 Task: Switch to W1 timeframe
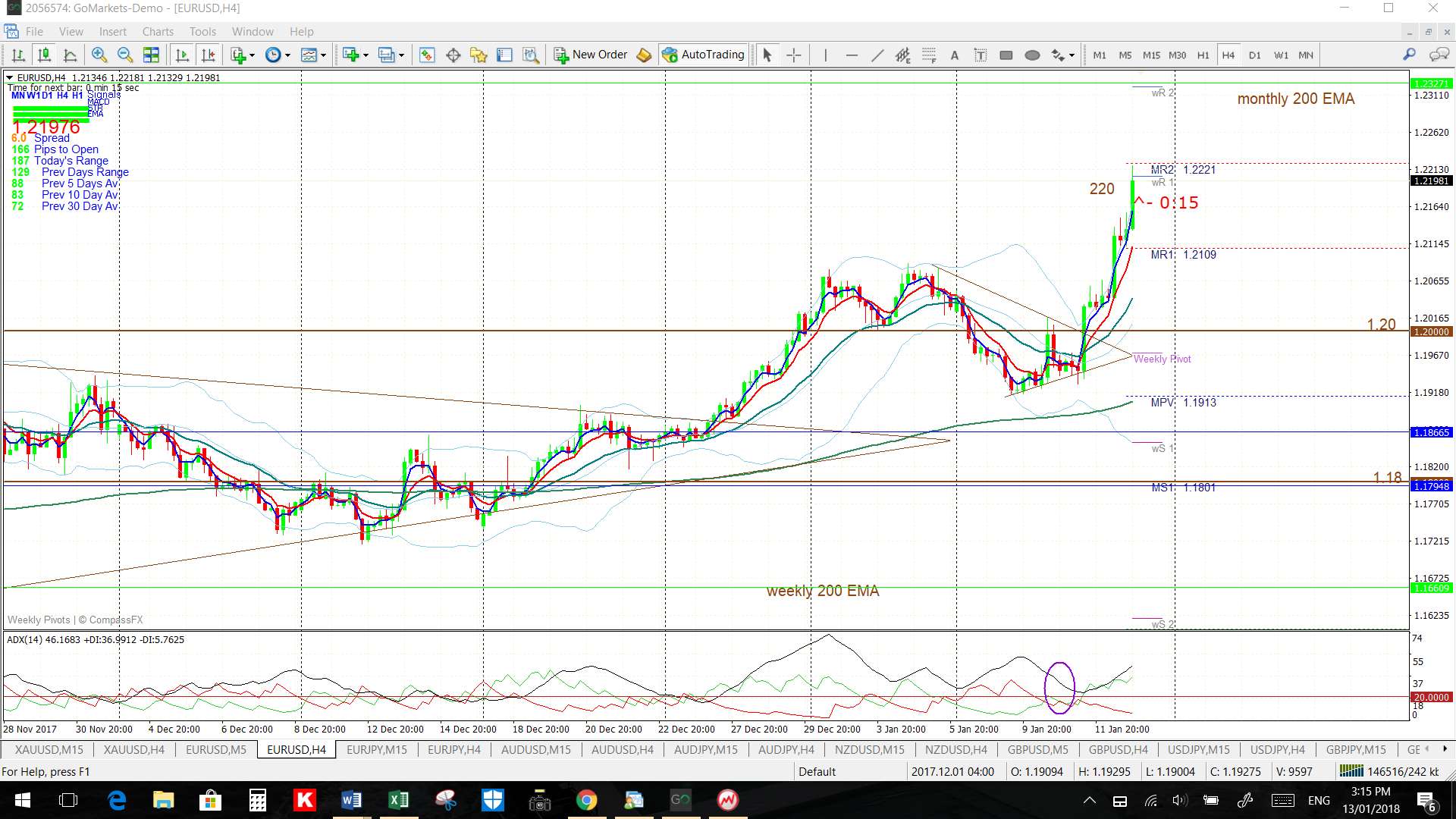click(1281, 55)
